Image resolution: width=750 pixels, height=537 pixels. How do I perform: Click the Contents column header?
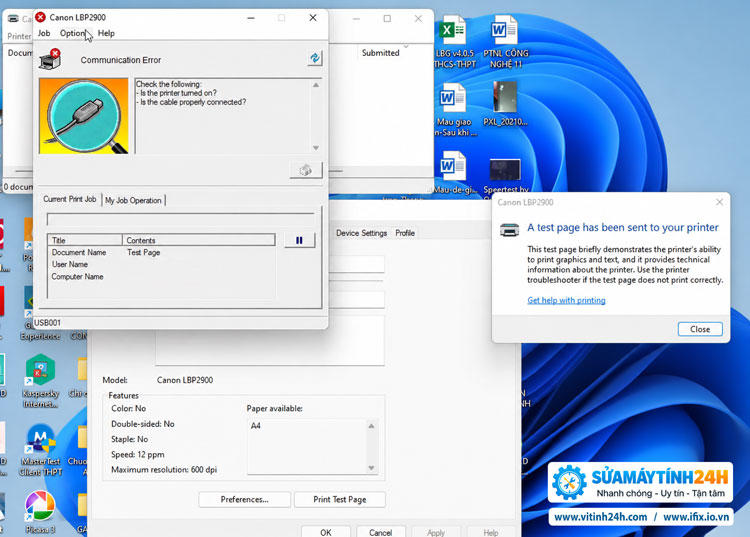click(199, 240)
